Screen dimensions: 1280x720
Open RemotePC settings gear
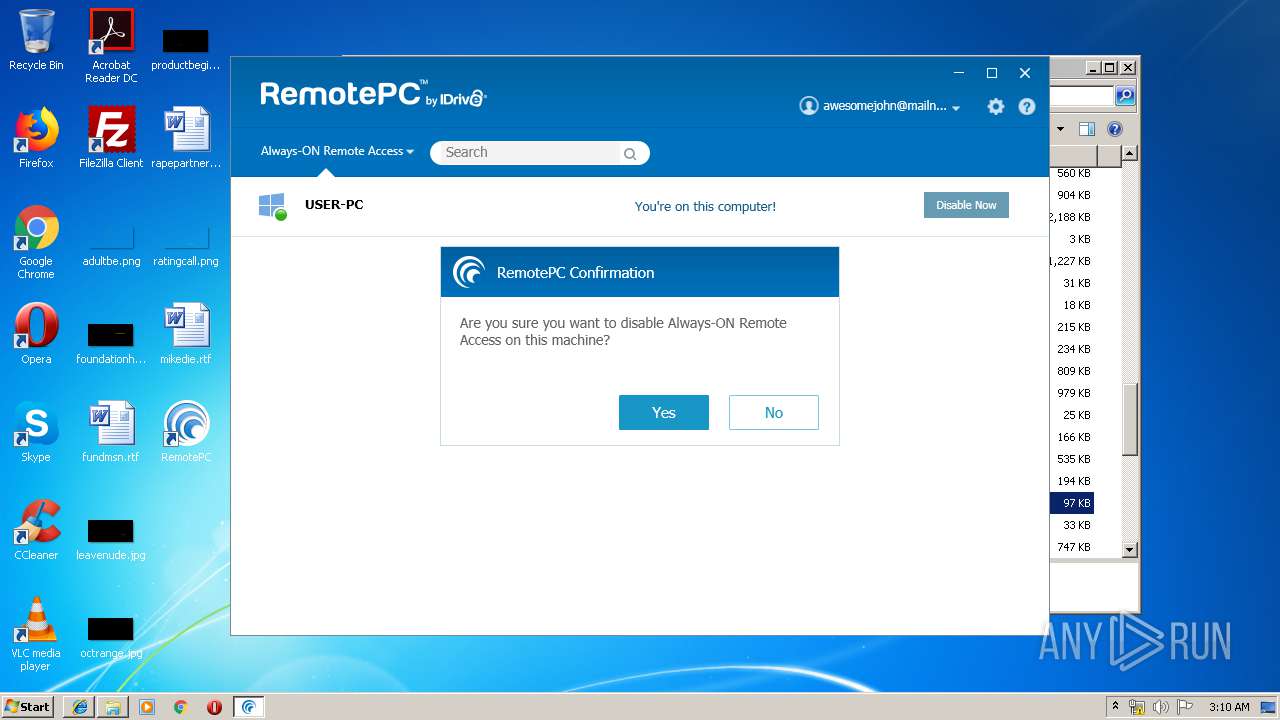(995, 106)
